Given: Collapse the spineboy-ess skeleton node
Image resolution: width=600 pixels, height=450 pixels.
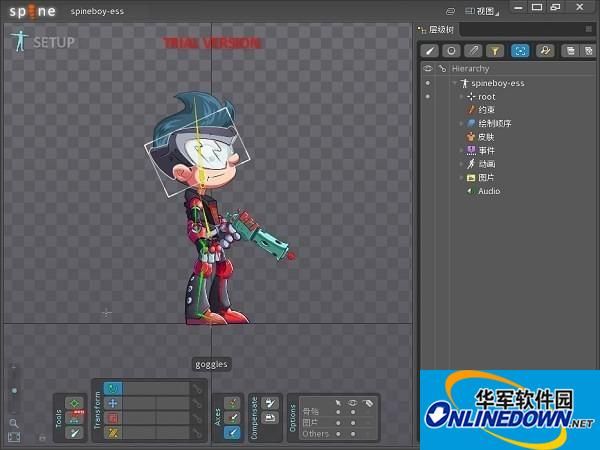Looking at the screenshot, I should point(454,83).
